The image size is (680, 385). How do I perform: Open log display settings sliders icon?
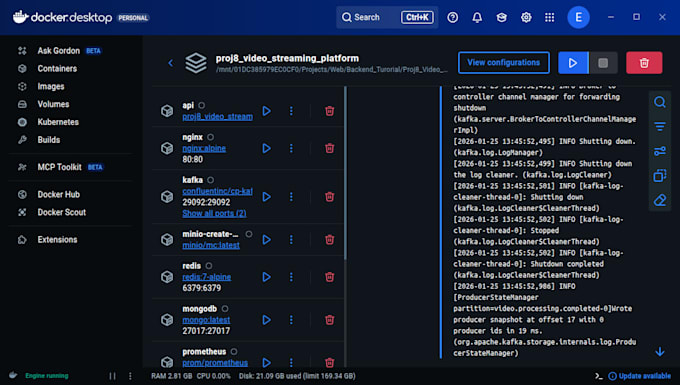(660, 151)
